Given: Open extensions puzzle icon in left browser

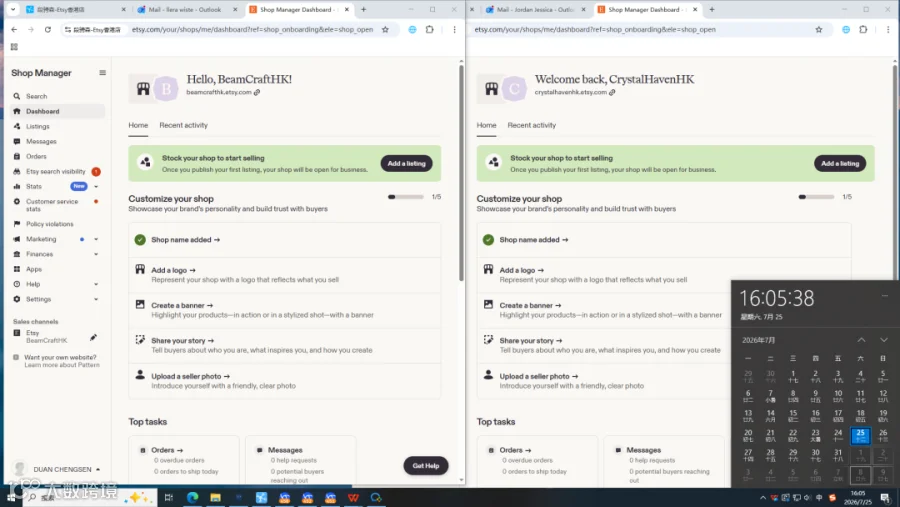Looking at the screenshot, I should pyautogui.click(x=429, y=29).
